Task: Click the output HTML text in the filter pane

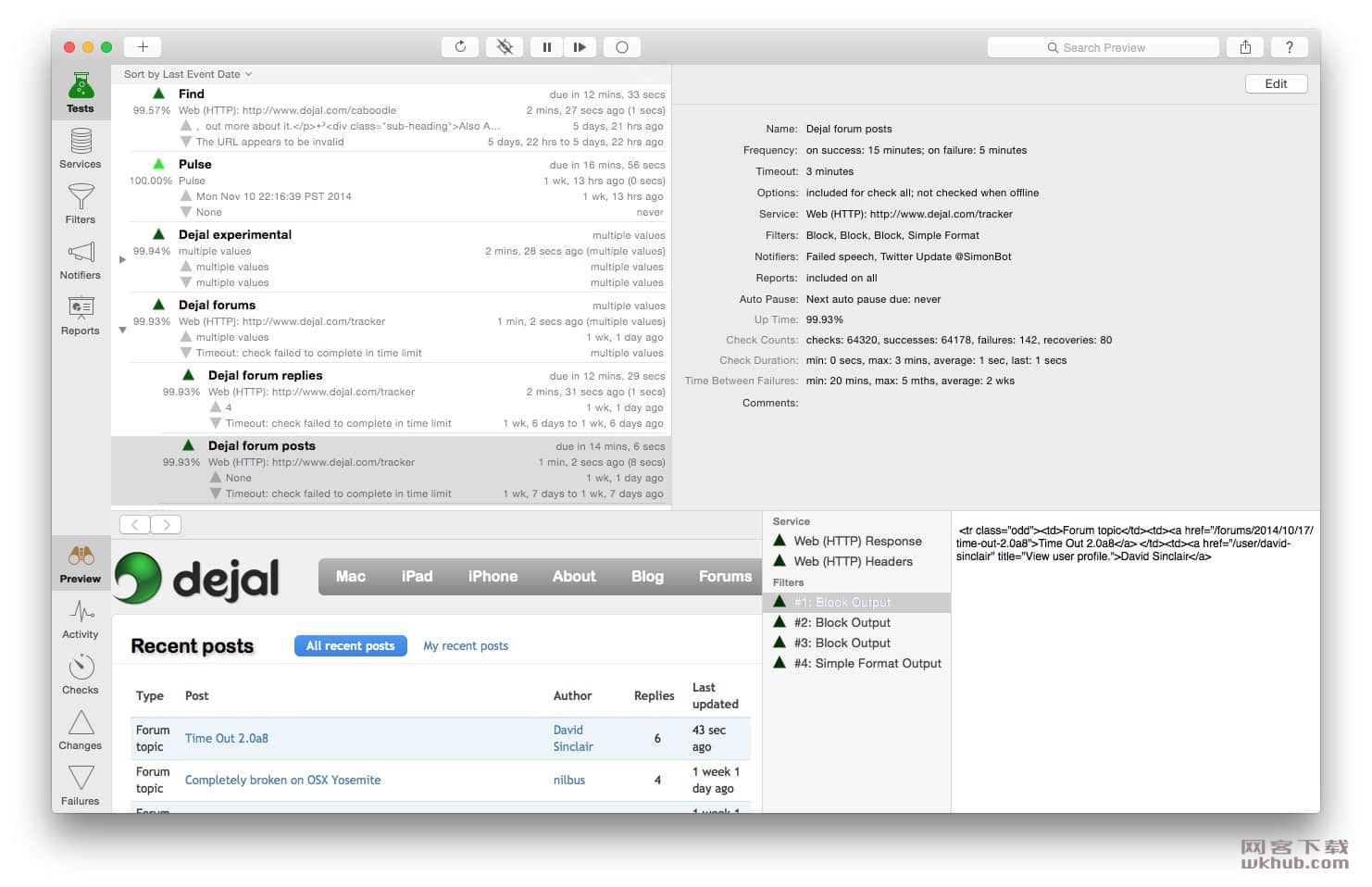Action: point(1135,543)
